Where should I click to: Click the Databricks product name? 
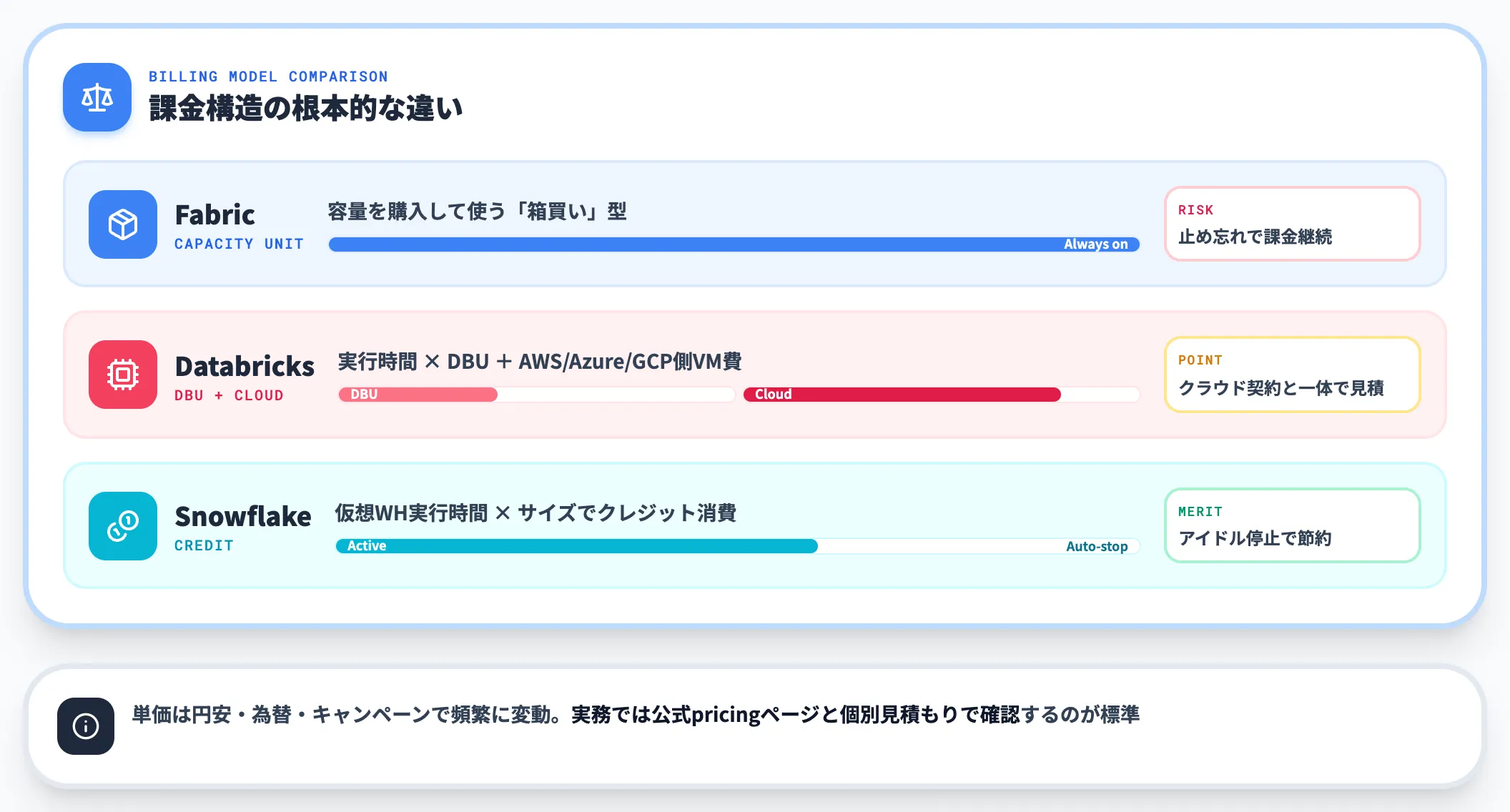245,366
